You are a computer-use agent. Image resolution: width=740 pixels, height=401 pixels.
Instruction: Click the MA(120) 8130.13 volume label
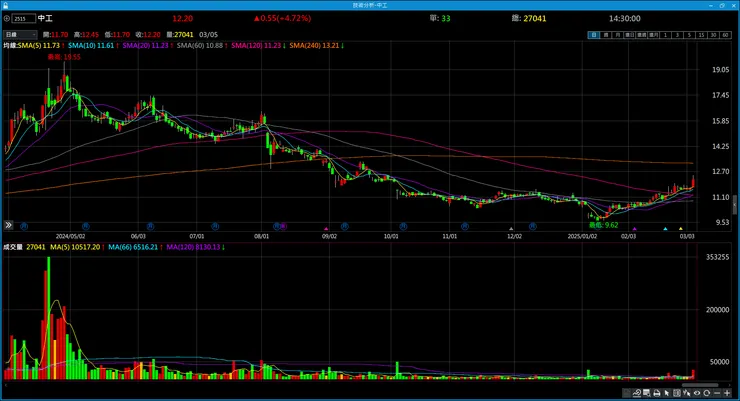click(195, 247)
